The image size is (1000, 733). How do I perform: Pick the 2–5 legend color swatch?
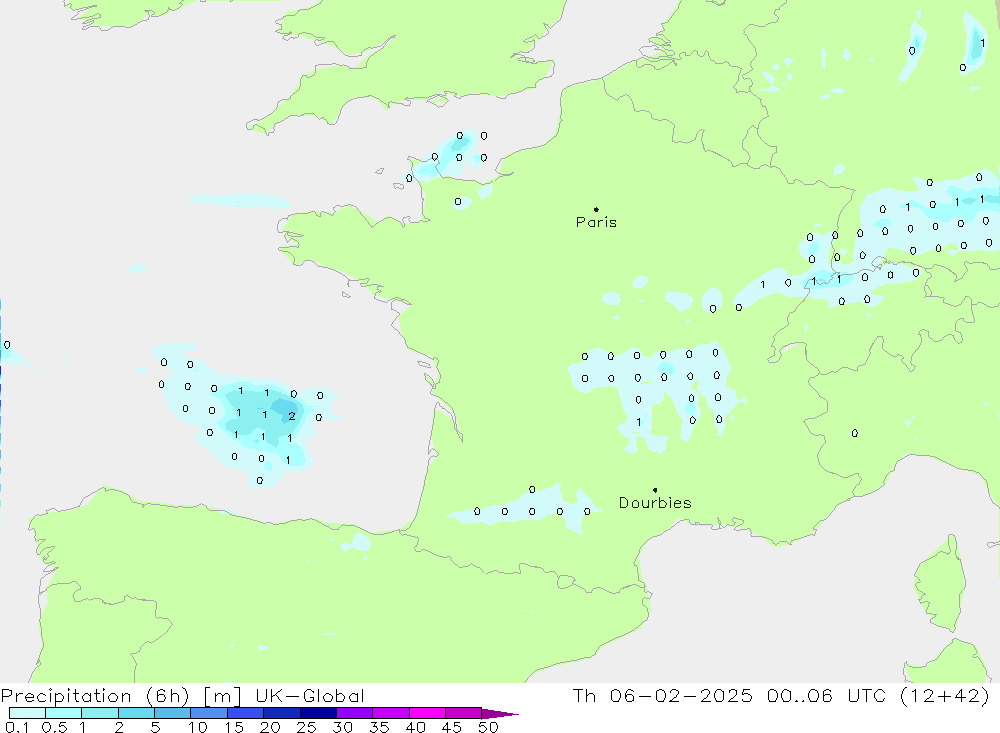[x=136, y=713]
